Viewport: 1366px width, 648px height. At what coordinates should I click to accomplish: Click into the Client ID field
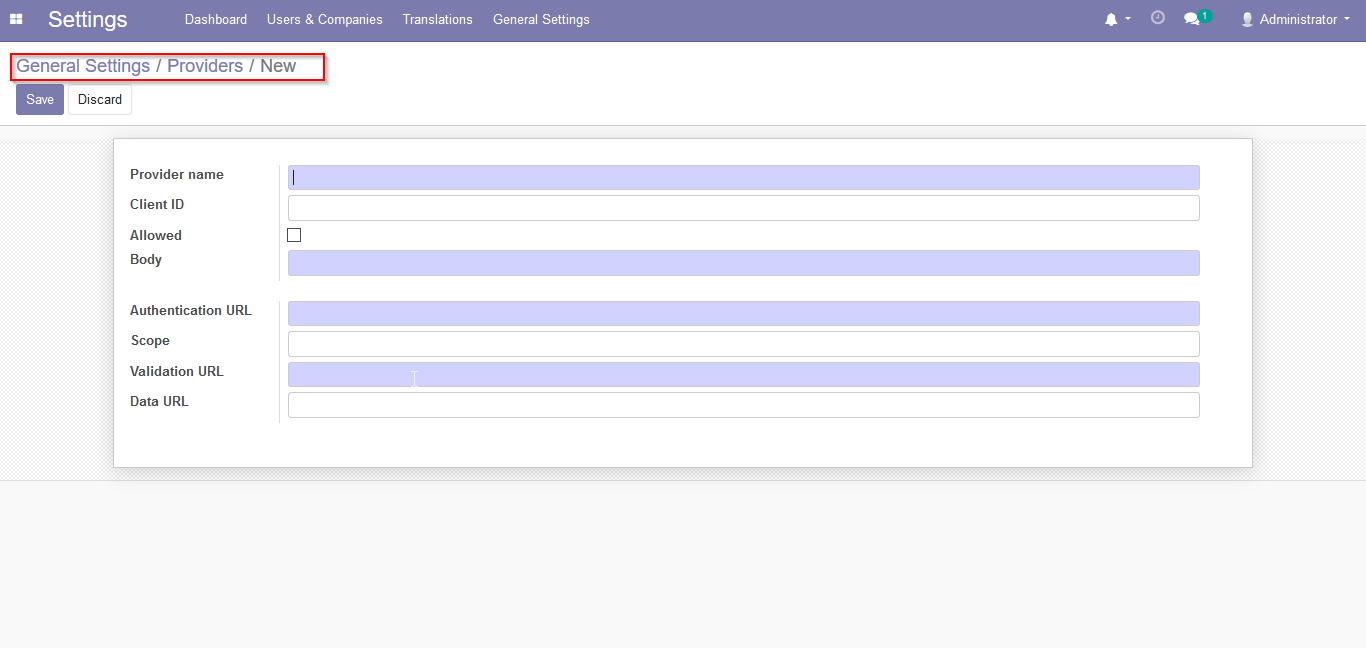tap(743, 208)
